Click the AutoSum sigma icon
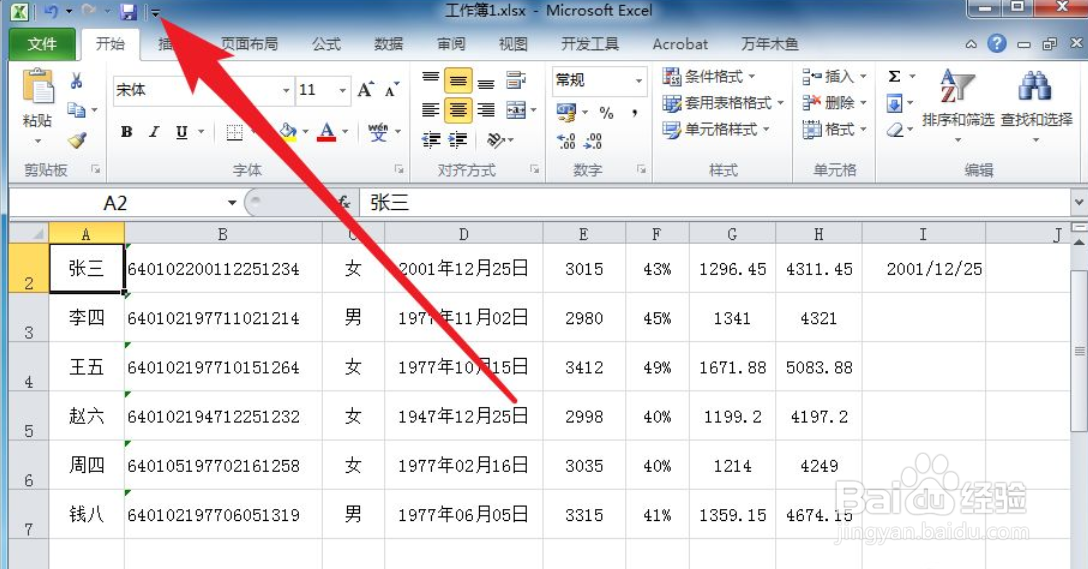1088x569 pixels. pyautogui.click(x=895, y=76)
